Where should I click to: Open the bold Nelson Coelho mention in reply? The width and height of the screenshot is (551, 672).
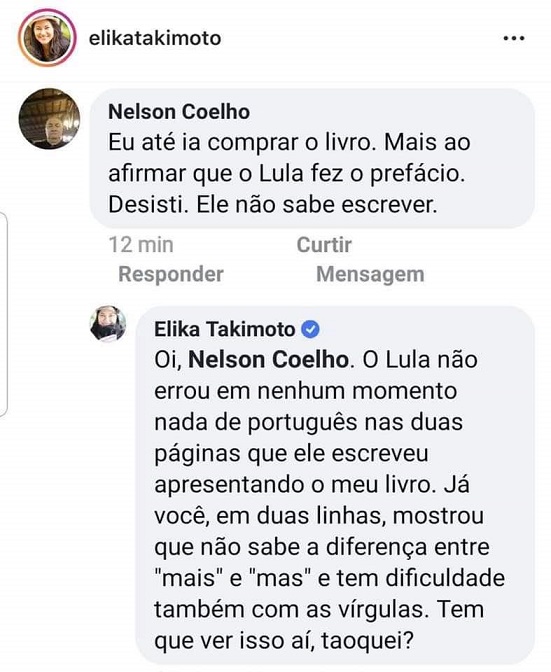click(268, 360)
